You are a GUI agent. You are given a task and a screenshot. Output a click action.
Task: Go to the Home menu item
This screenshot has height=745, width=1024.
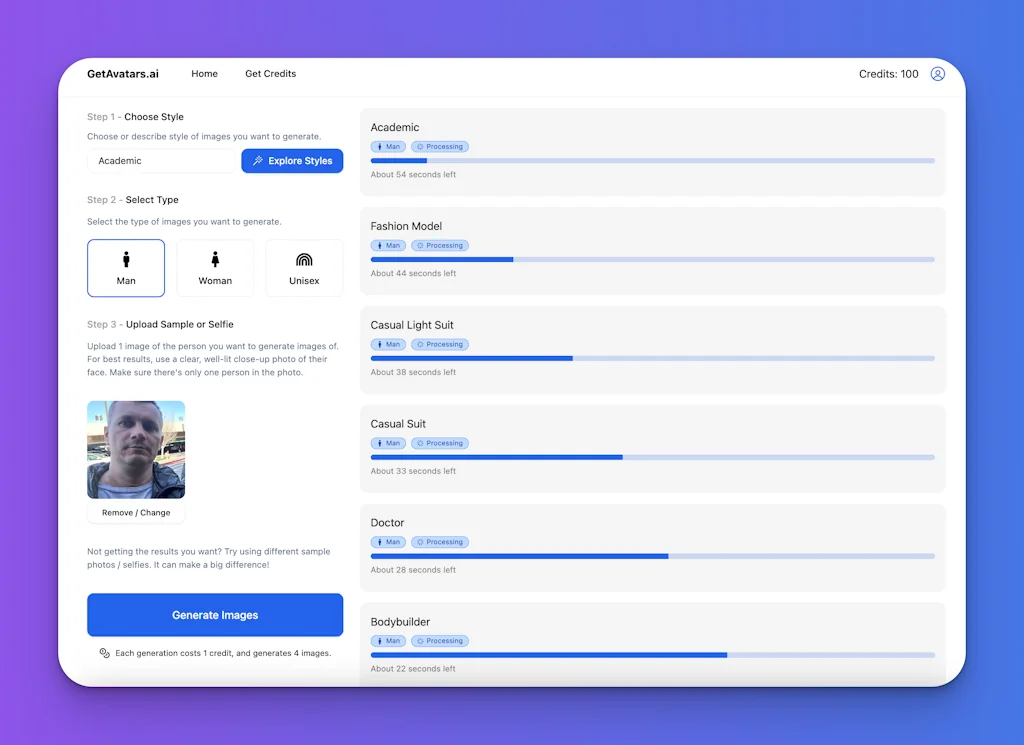point(204,74)
